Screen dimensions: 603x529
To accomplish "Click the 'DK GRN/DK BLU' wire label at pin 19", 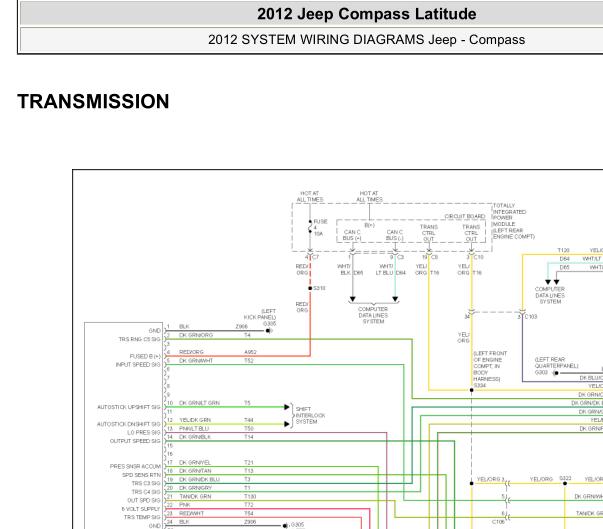I will [x=199, y=479].
